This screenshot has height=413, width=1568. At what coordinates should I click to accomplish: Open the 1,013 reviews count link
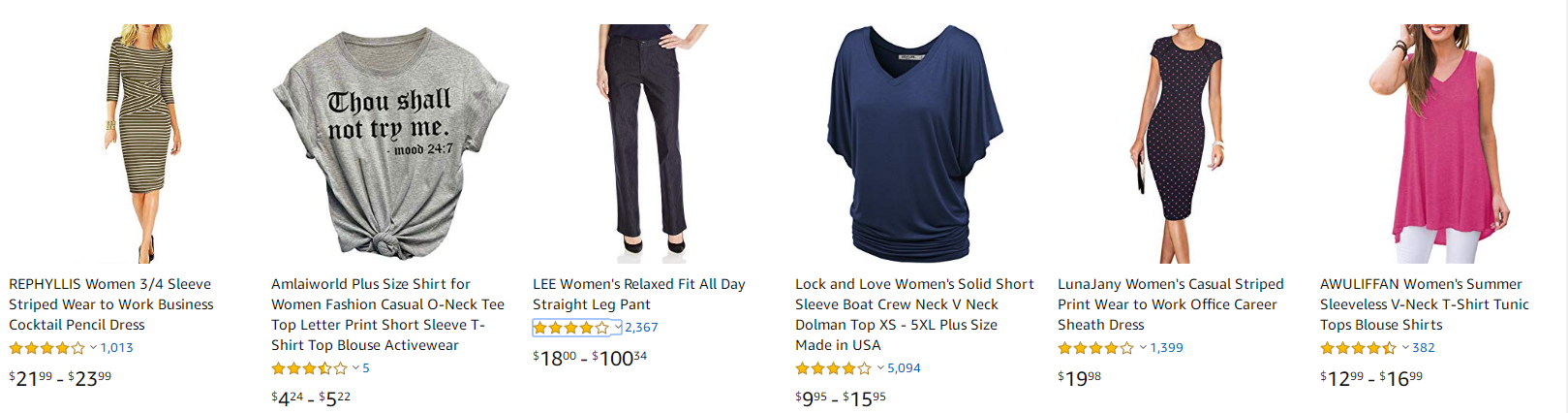117,348
